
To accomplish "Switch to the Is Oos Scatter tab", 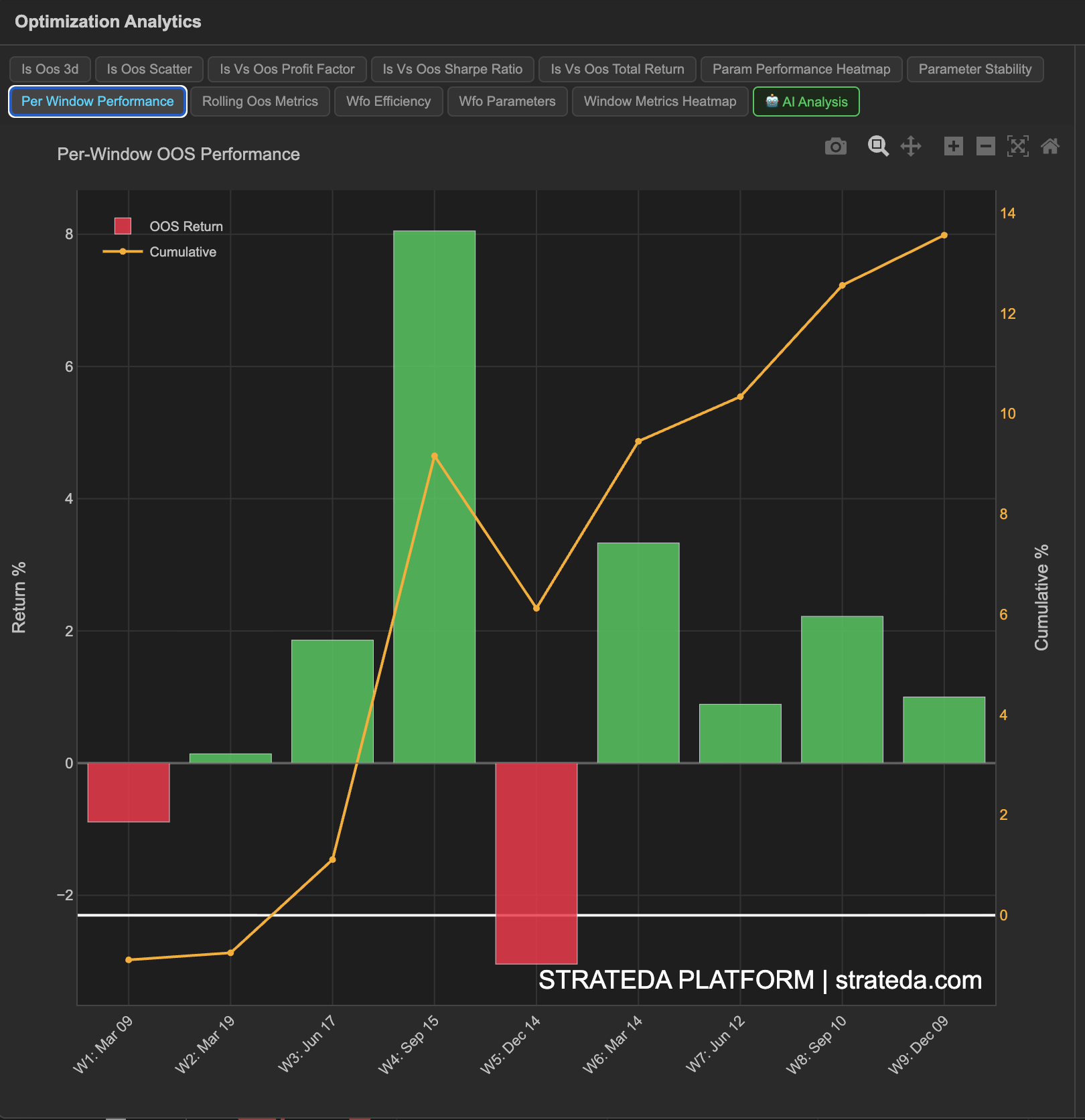I will coord(149,69).
